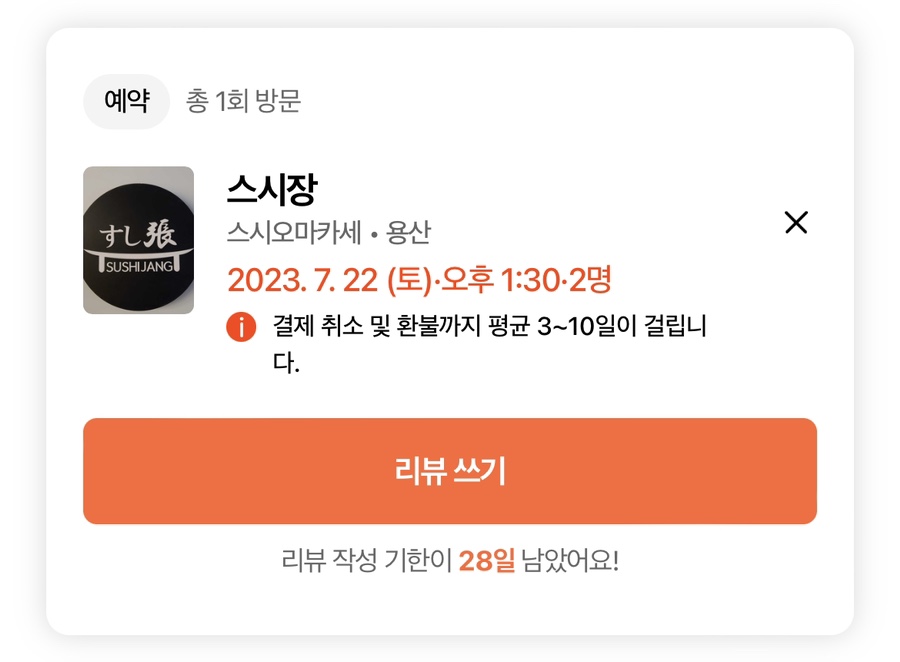Click the SUSHIJANG lettering inside the logo

pos(139,267)
